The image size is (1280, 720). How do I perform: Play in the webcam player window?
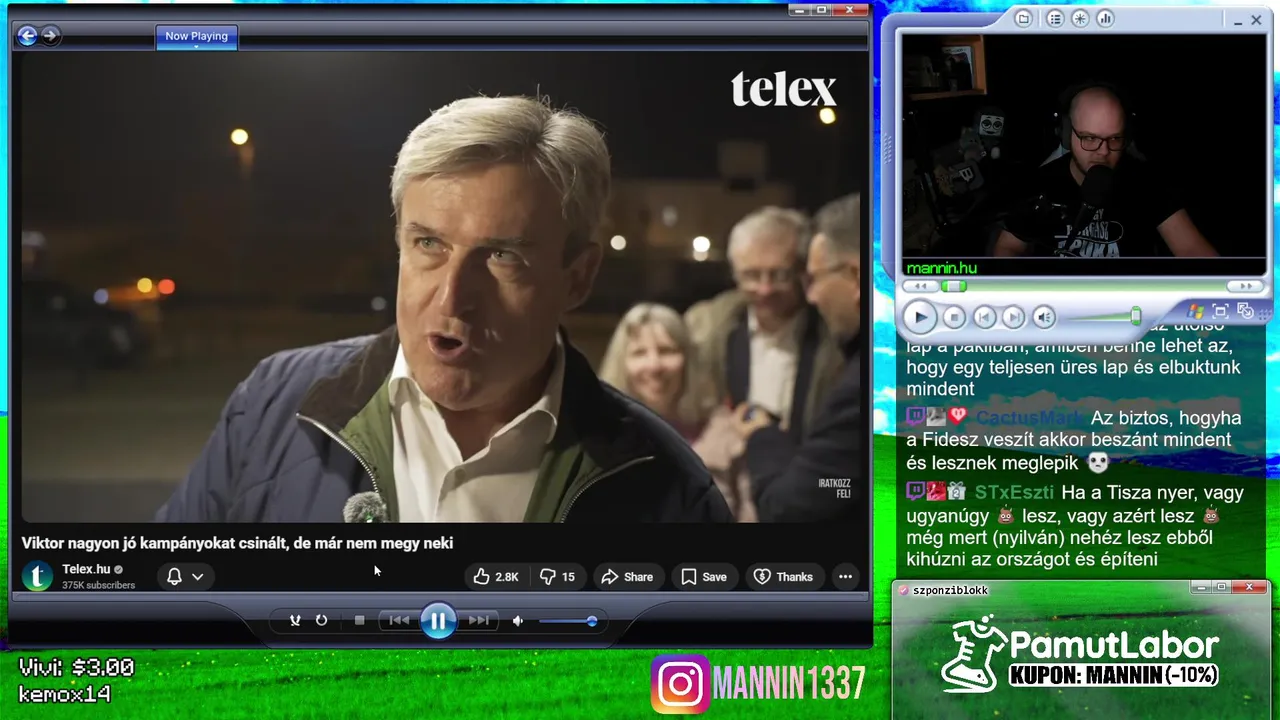coord(920,317)
